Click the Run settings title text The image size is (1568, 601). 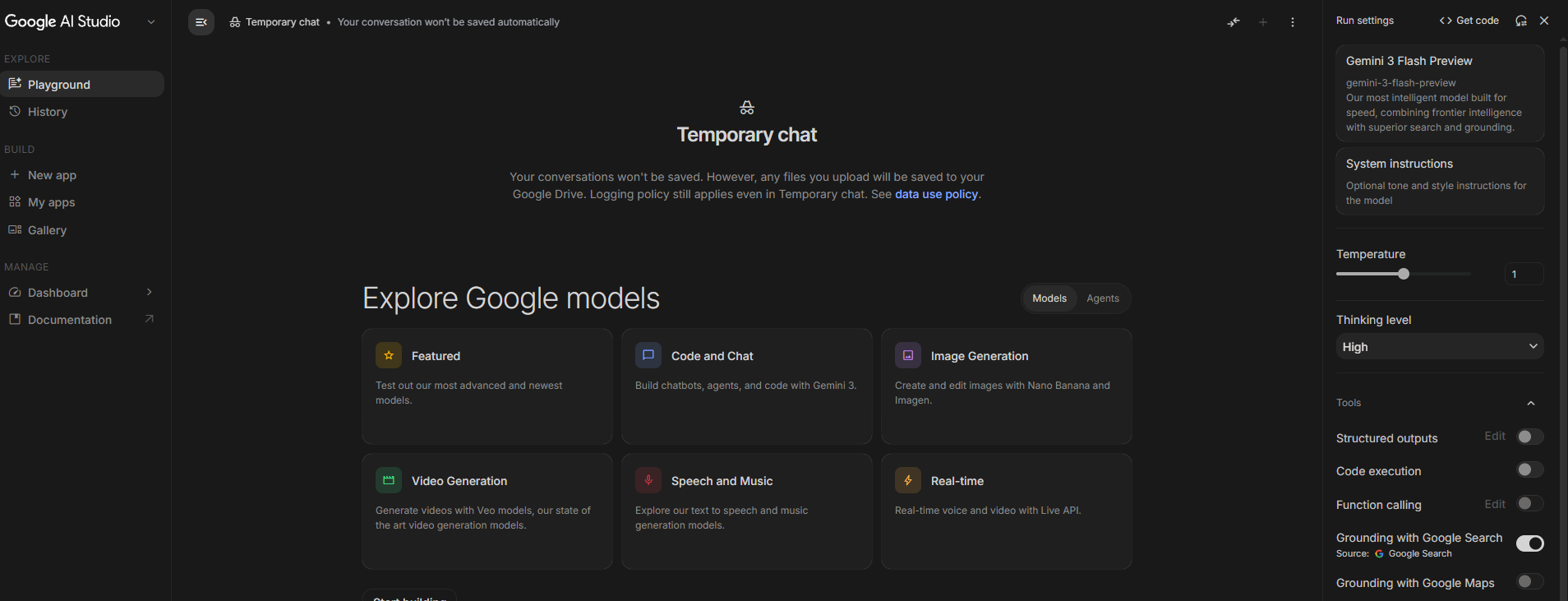click(x=1365, y=21)
